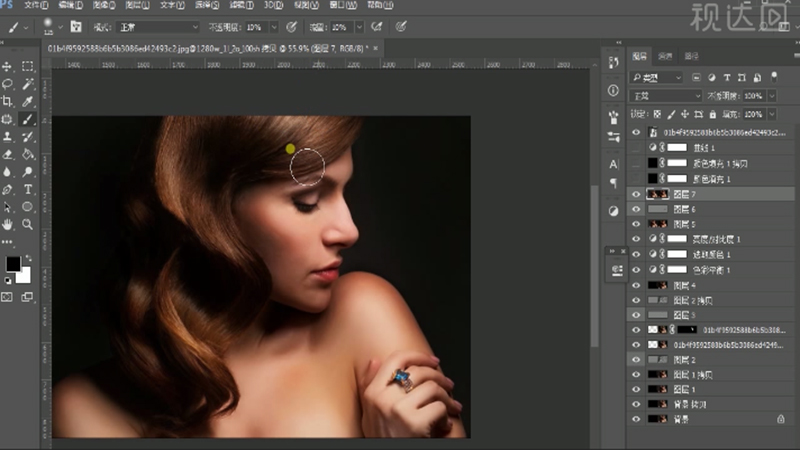Select the Path Selection tool
Screen dimensions: 800x450
(x=7, y=207)
